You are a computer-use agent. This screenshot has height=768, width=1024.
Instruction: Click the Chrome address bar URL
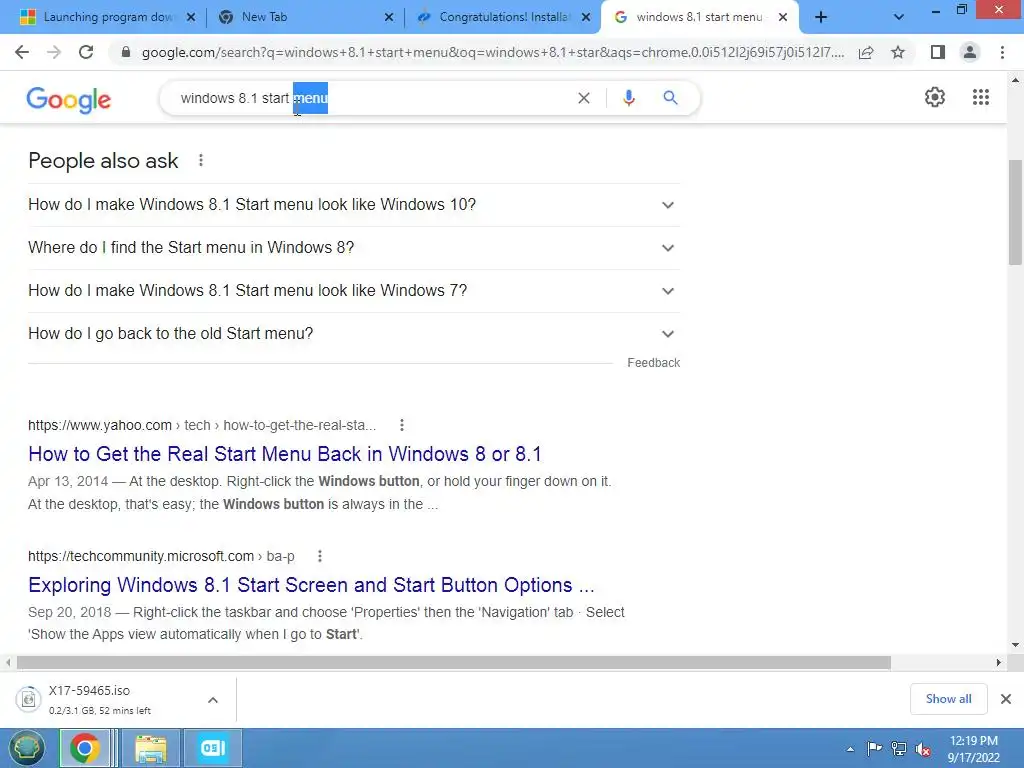pos(492,52)
